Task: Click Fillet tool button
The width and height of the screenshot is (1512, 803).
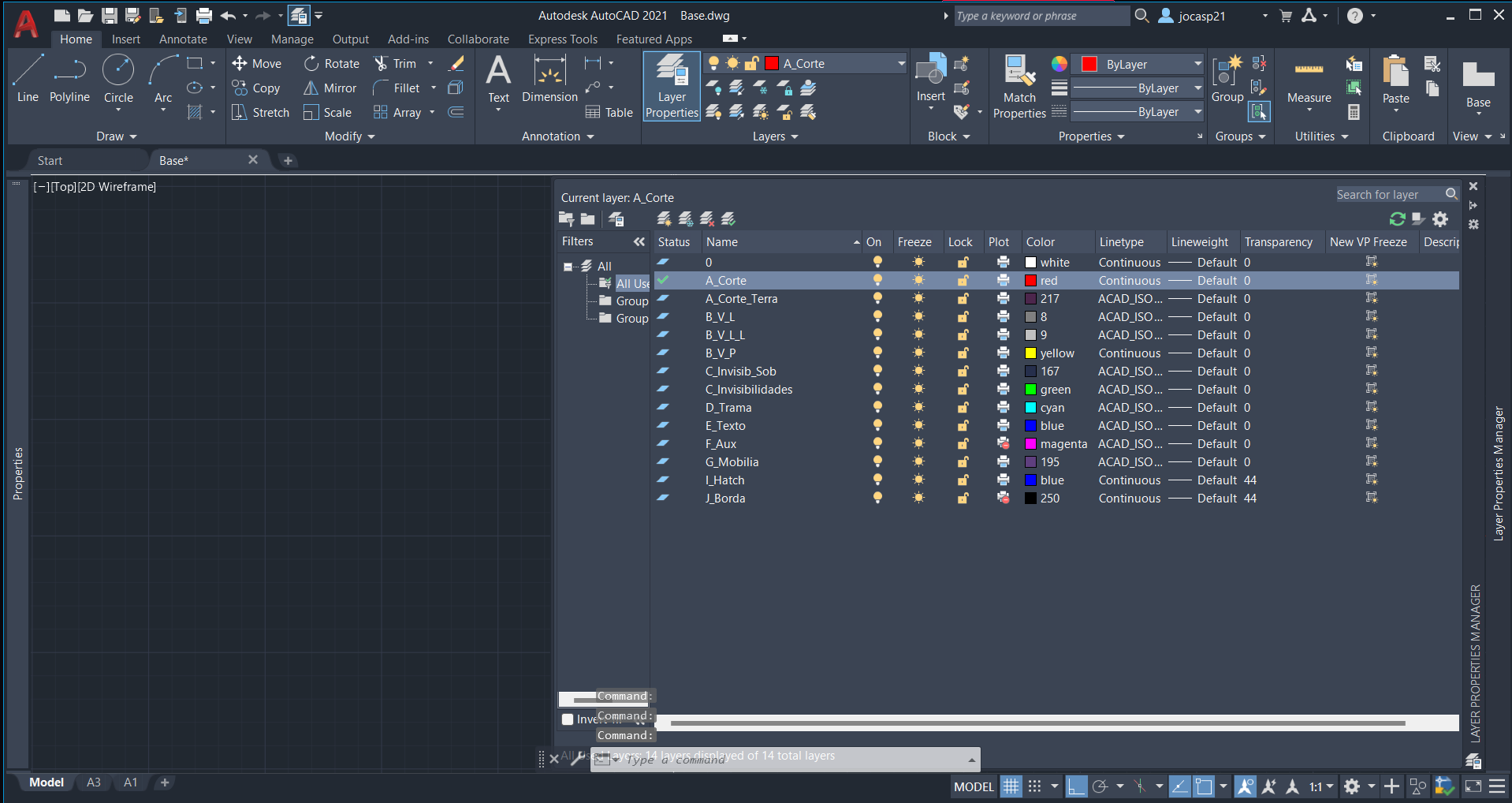Action: click(x=398, y=88)
